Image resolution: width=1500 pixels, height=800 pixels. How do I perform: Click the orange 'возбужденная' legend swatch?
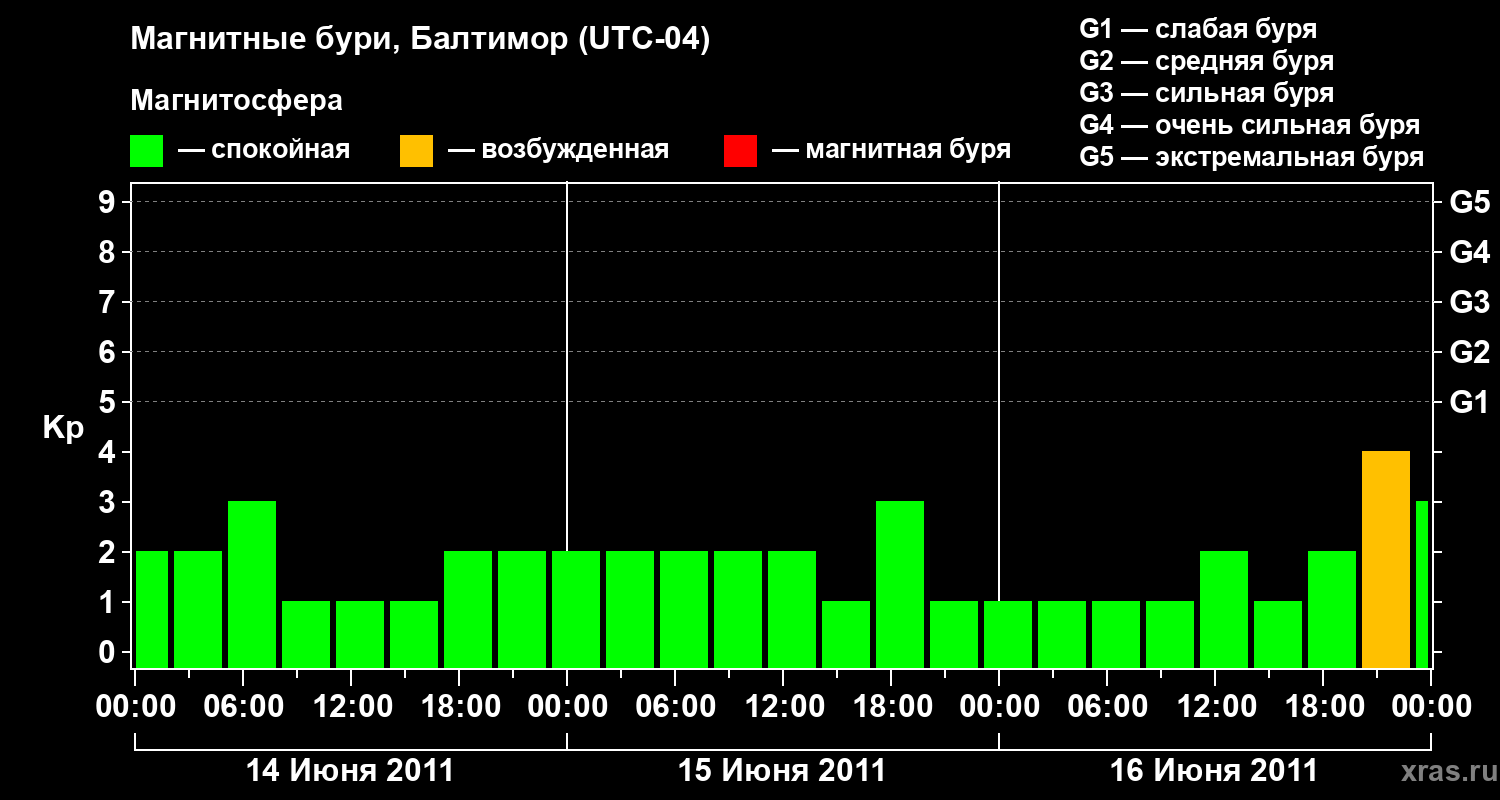(416, 151)
